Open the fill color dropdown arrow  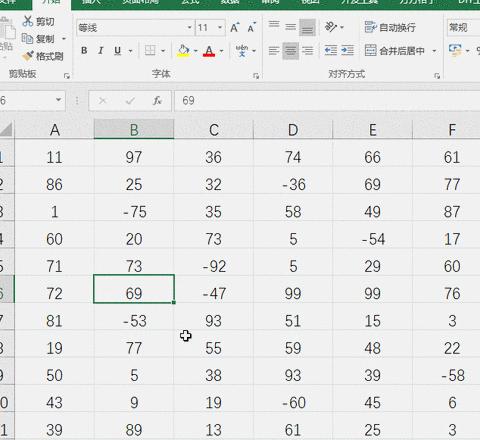[x=196, y=51]
